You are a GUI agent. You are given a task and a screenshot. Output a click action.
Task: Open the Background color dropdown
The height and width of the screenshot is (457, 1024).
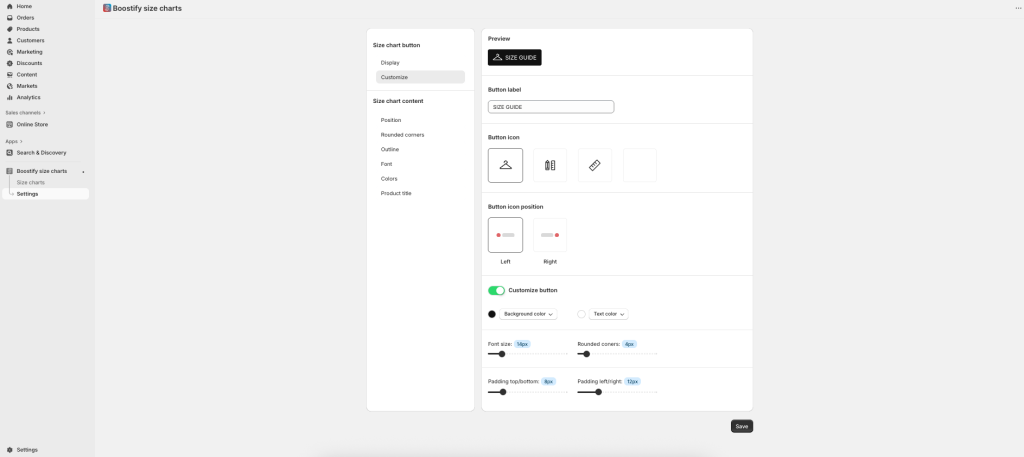click(528, 314)
